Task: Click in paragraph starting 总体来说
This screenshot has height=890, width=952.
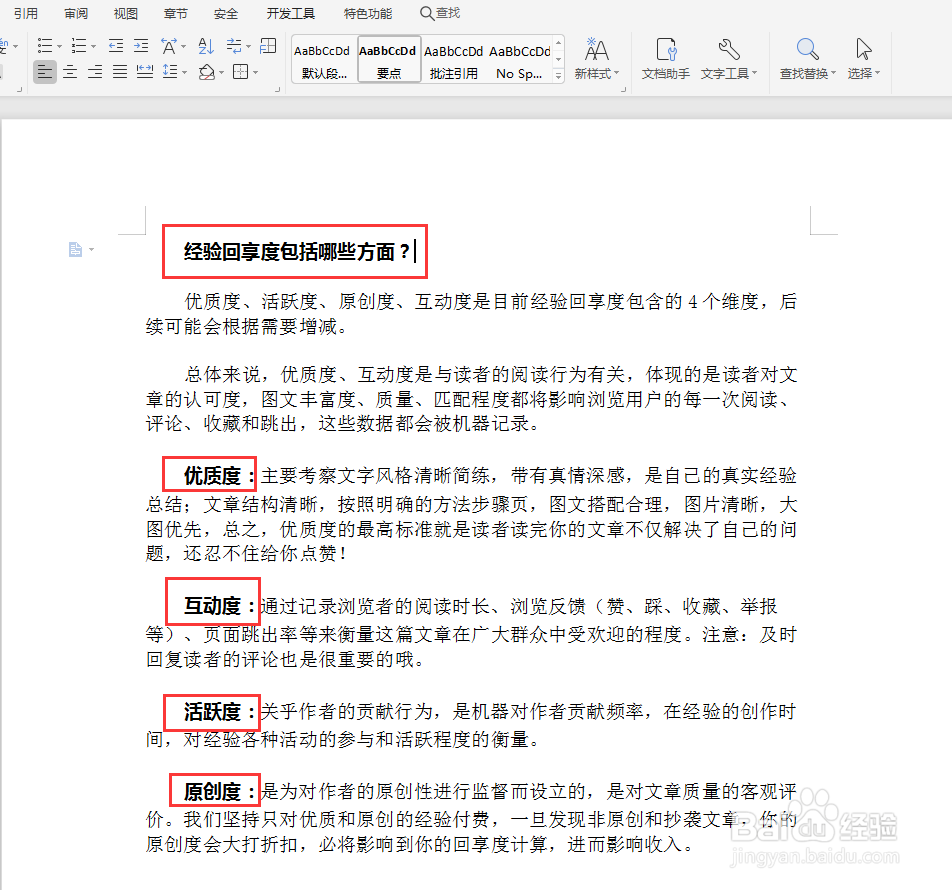Action: click(471, 399)
